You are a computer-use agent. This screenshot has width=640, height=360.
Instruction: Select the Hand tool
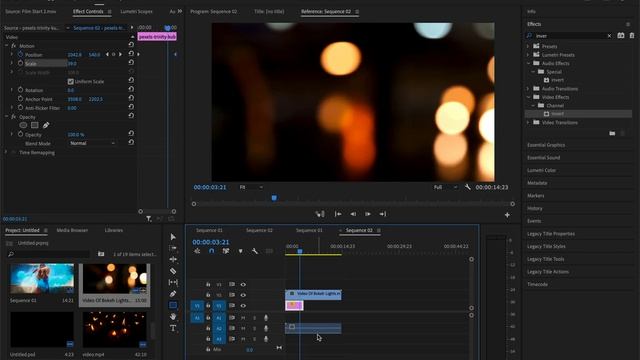click(x=173, y=316)
